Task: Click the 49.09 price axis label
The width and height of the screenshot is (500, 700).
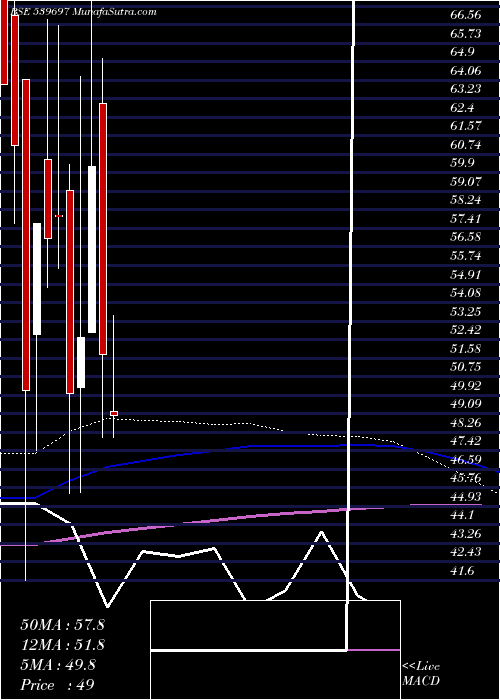Action: point(466,404)
